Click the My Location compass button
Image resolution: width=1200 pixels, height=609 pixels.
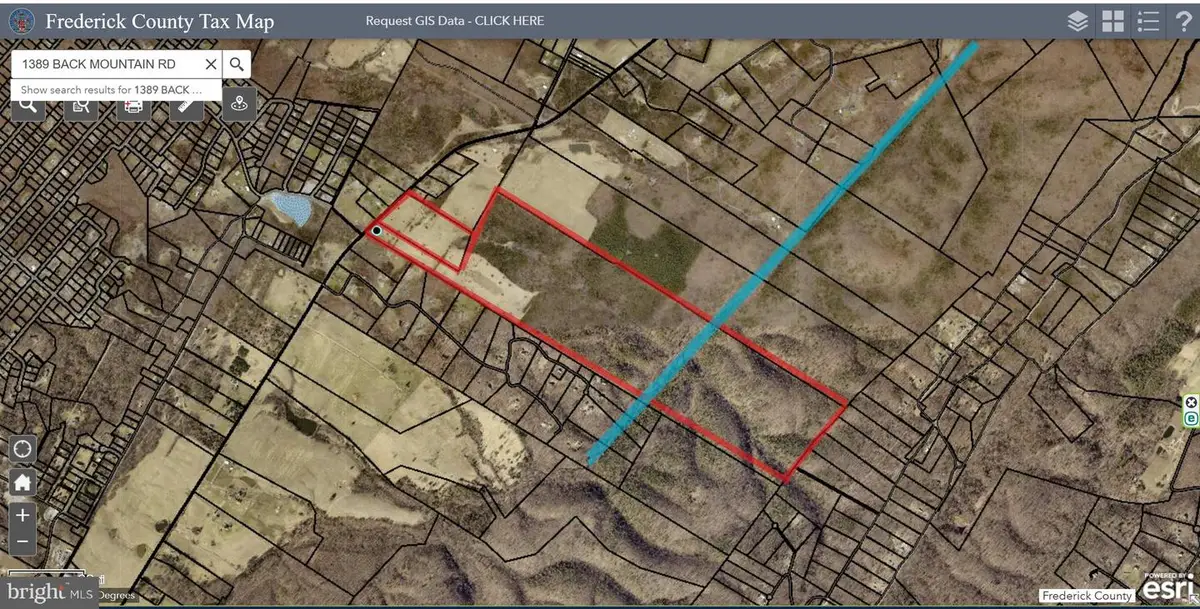[22, 449]
